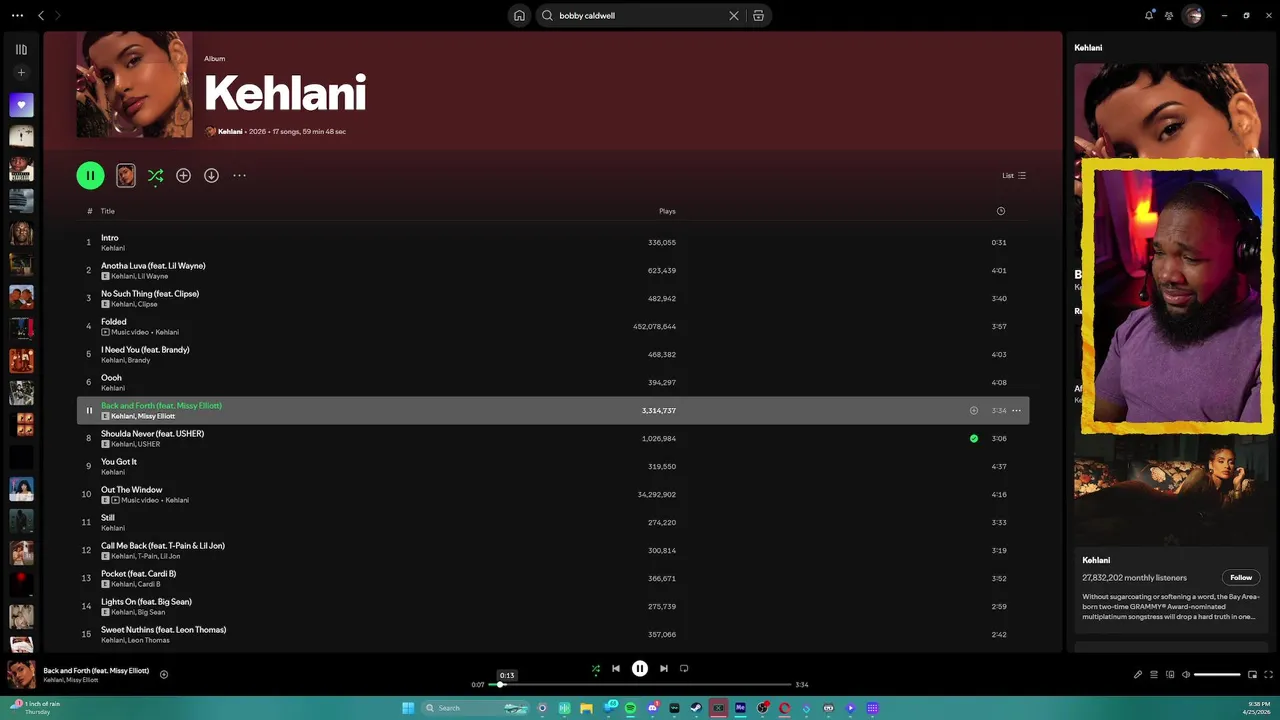Image resolution: width=1280 pixels, height=720 pixels.
Task: Seek within the song progress bar
Action: pos(640,685)
